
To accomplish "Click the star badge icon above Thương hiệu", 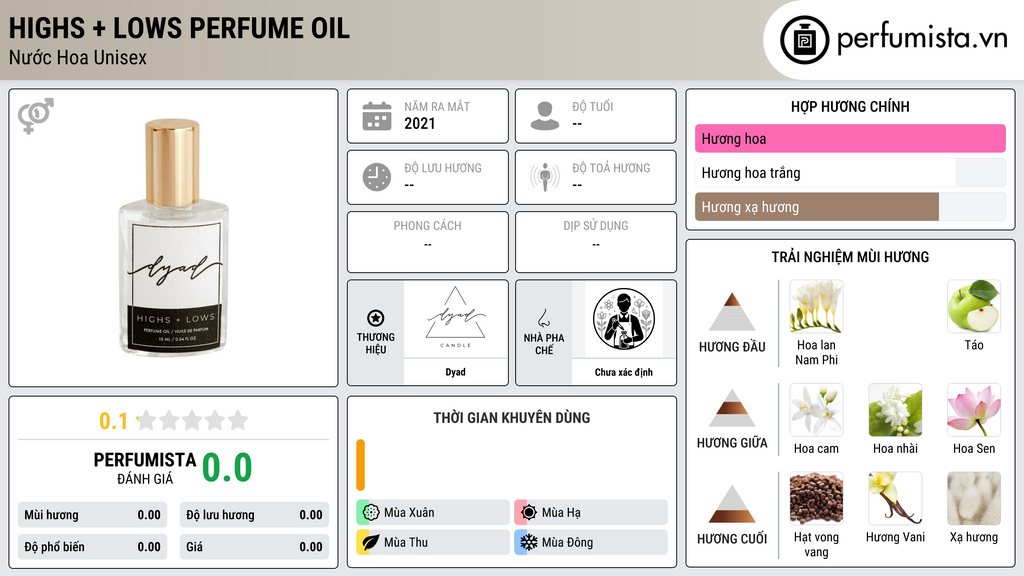I will pyautogui.click(x=376, y=318).
